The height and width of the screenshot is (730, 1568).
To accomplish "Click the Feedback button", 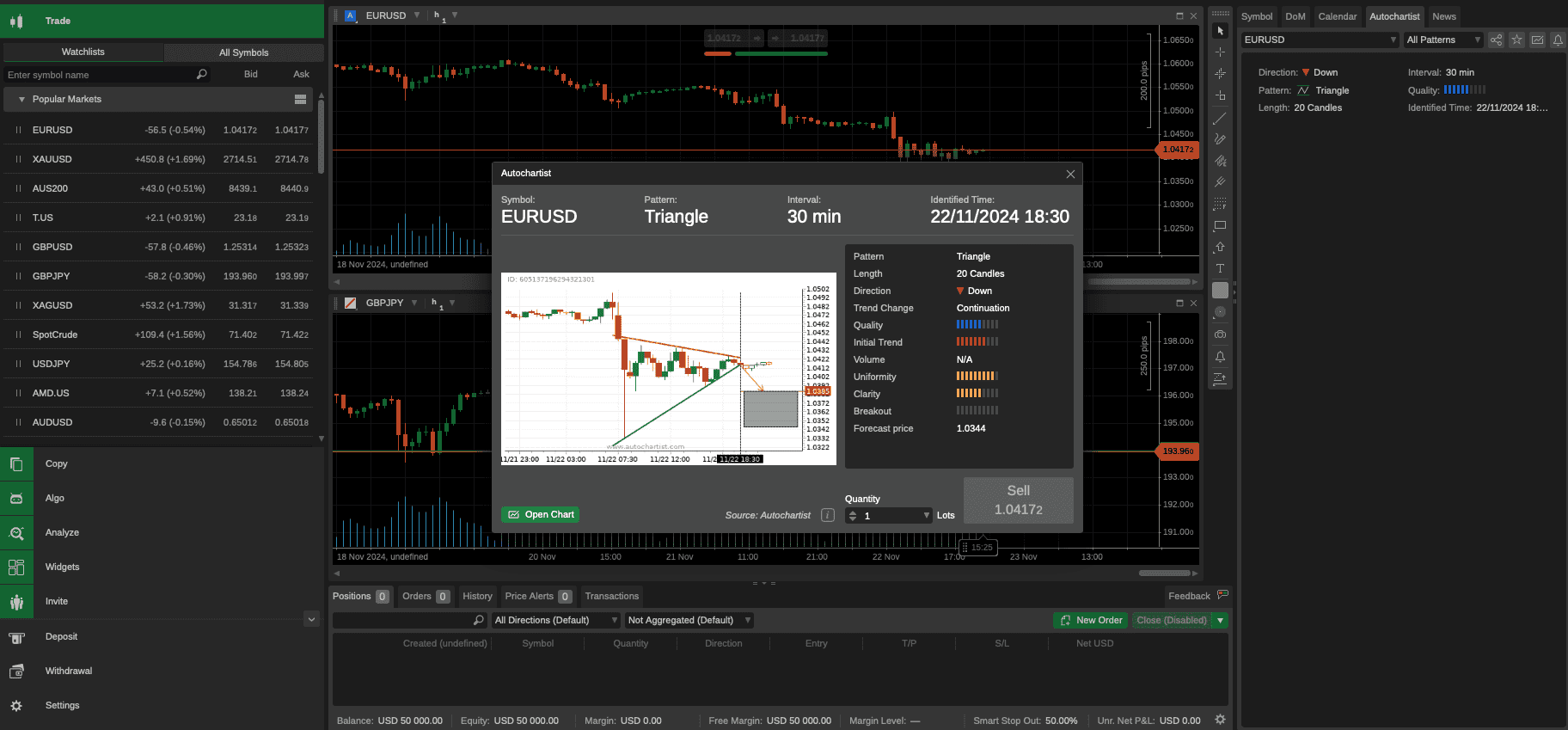I will coord(1197,596).
